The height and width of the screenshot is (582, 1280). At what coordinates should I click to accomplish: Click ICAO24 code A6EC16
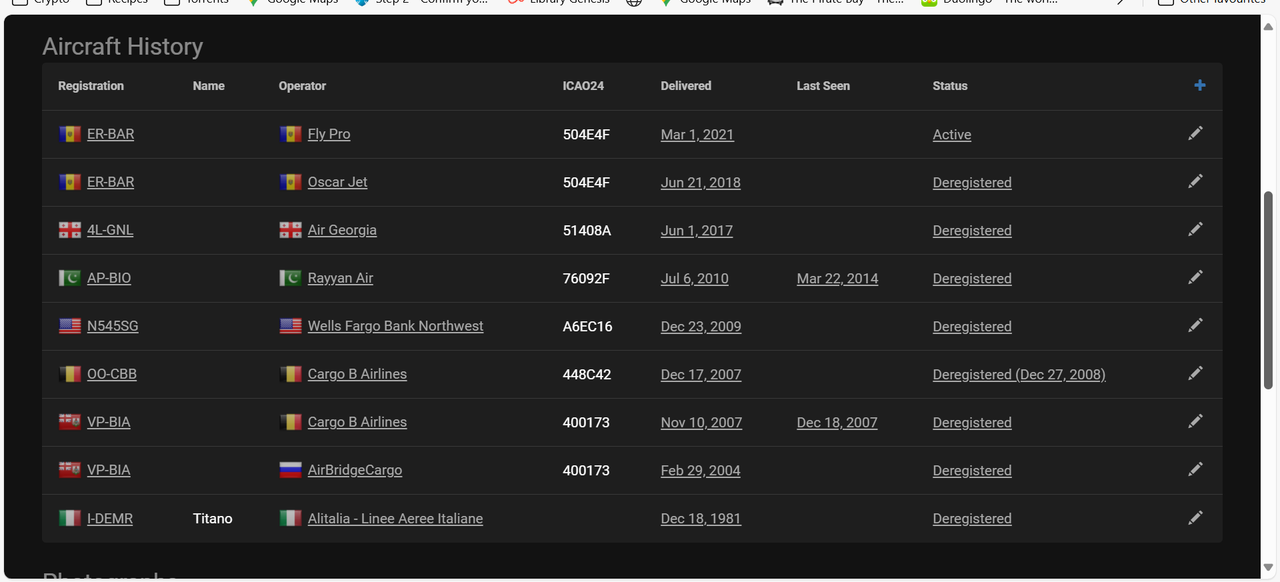(x=588, y=326)
